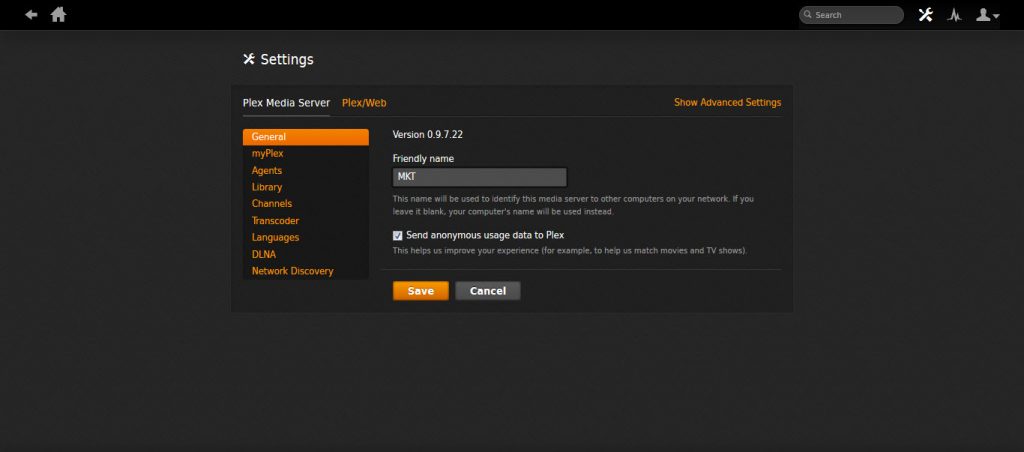Screen dimensions: 1024x452
Task: Click the Friendly name label
Action: (423, 159)
